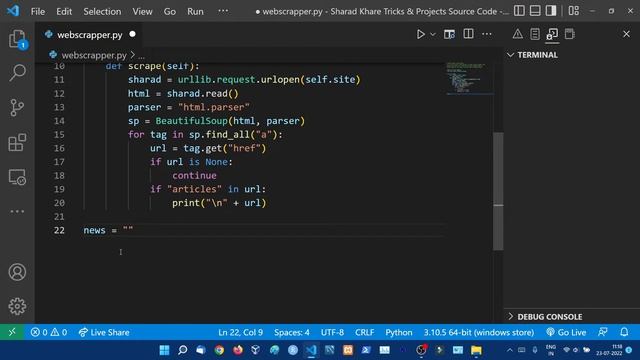Open the Selection menu
The width and height of the screenshot is (640, 360).
[x=102, y=11]
